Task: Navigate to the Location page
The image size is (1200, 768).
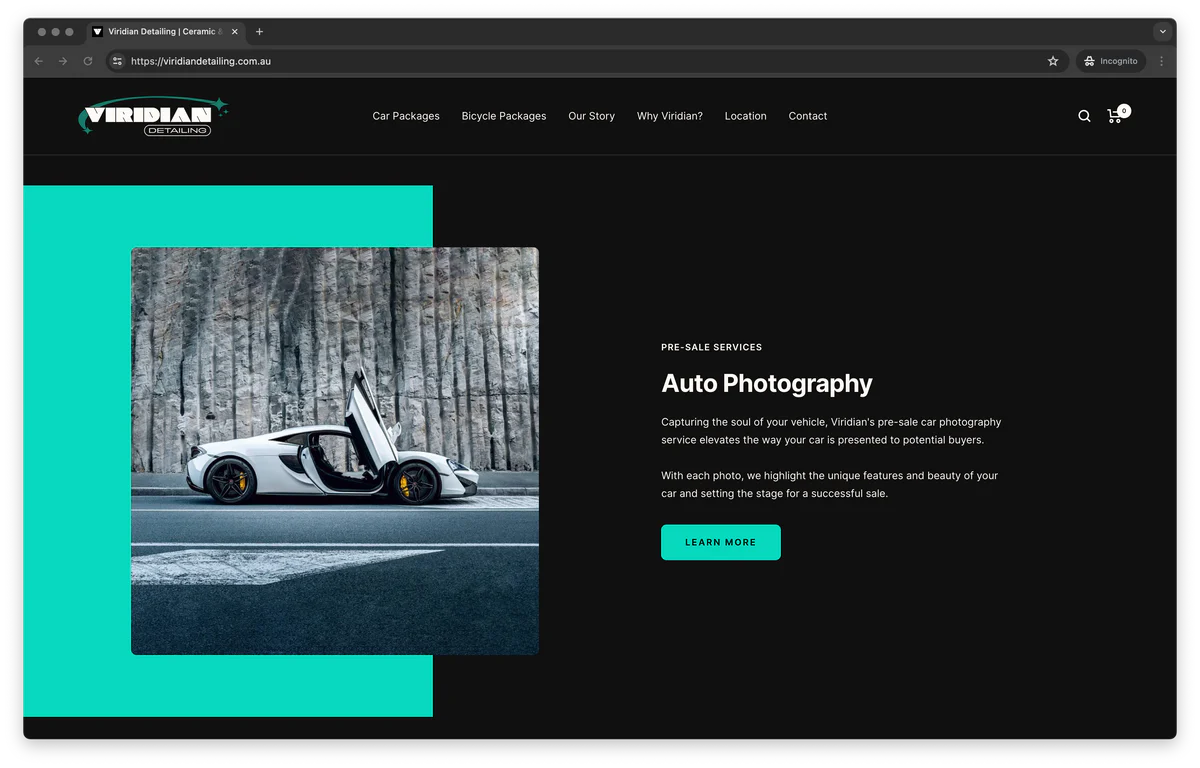Action: pyautogui.click(x=745, y=116)
